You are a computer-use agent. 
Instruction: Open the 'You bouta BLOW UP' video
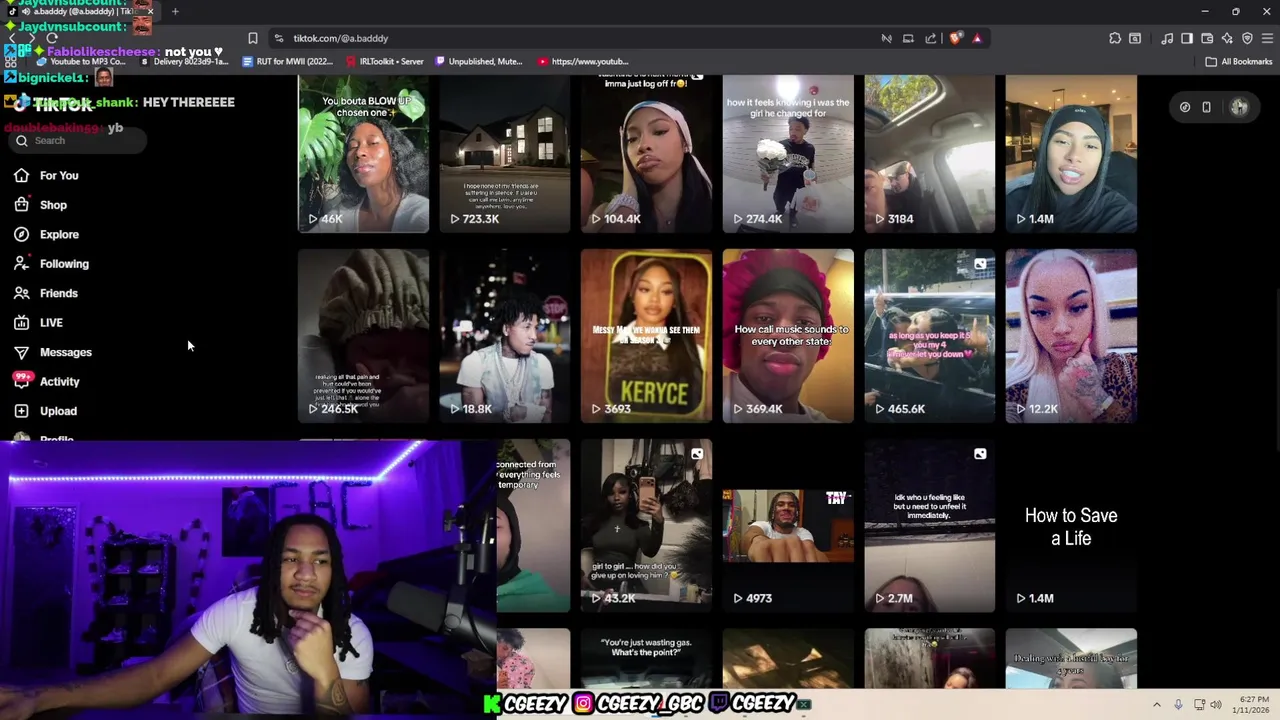point(363,154)
